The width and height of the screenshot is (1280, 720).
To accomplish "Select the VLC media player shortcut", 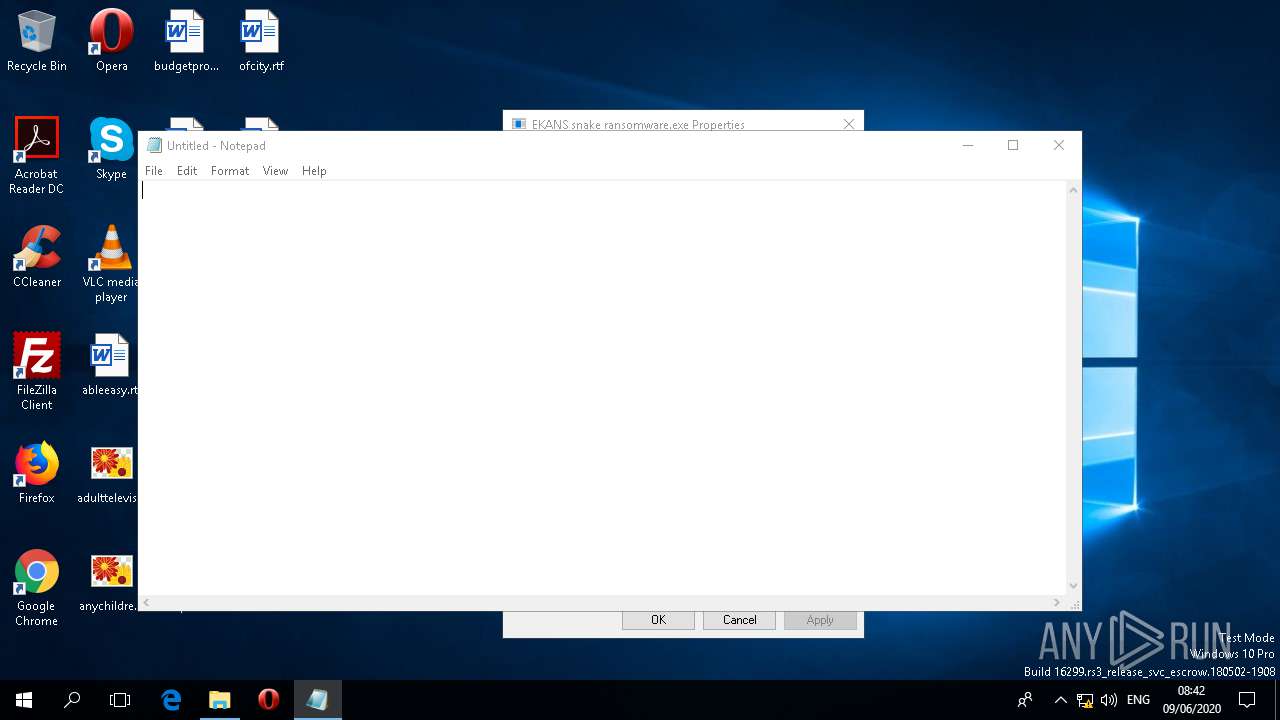I will tap(111, 264).
